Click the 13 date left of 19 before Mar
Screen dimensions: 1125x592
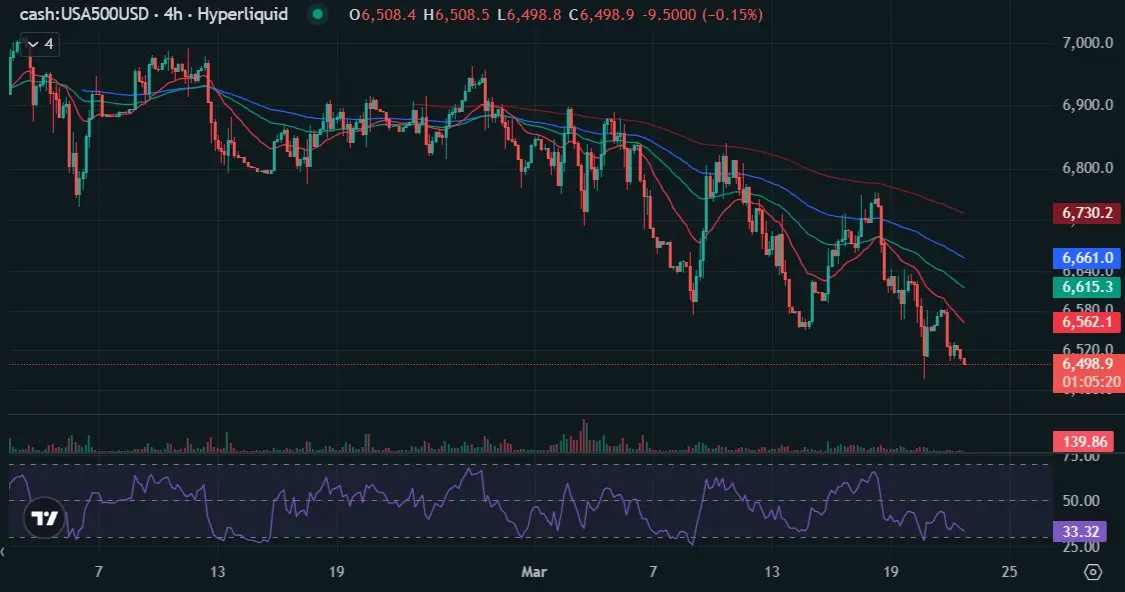pos(217,572)
